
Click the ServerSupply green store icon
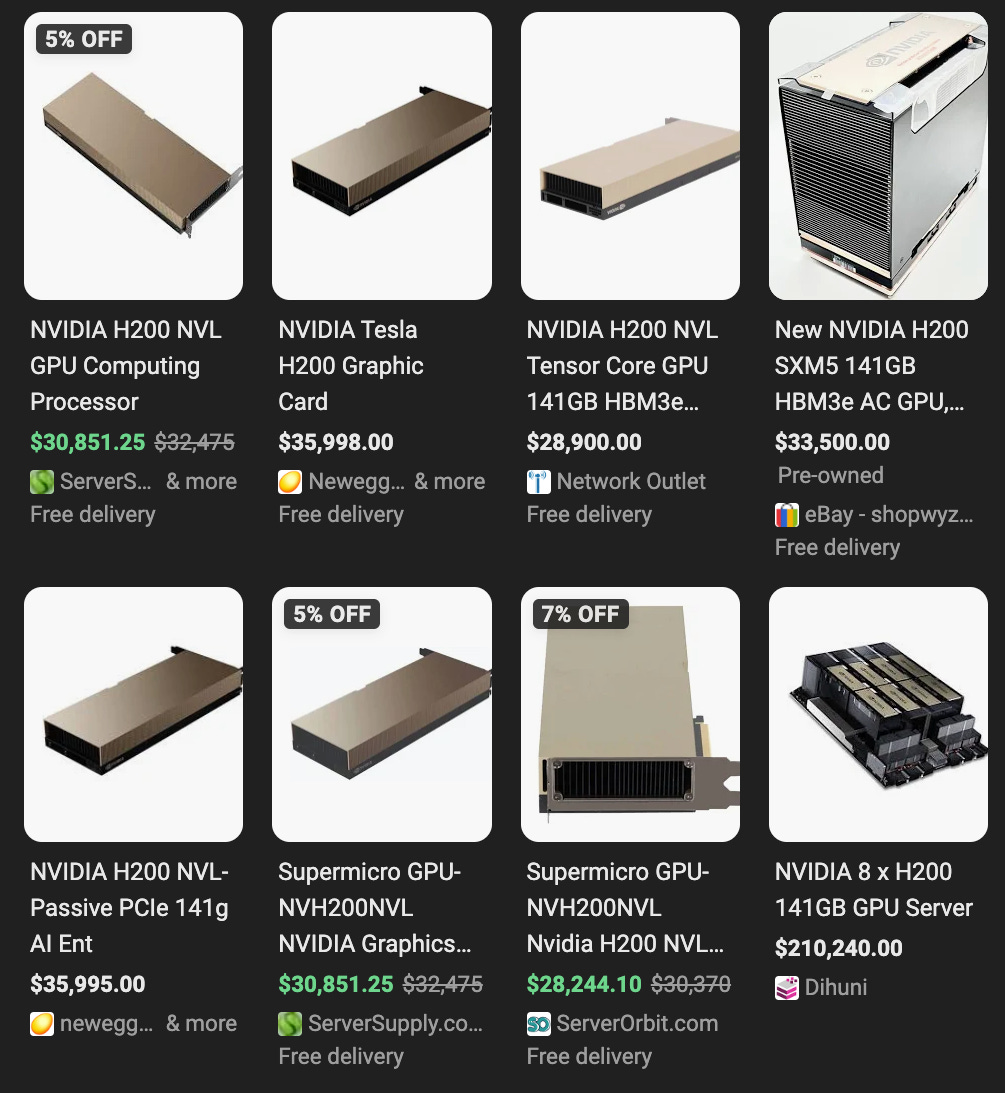42,482
